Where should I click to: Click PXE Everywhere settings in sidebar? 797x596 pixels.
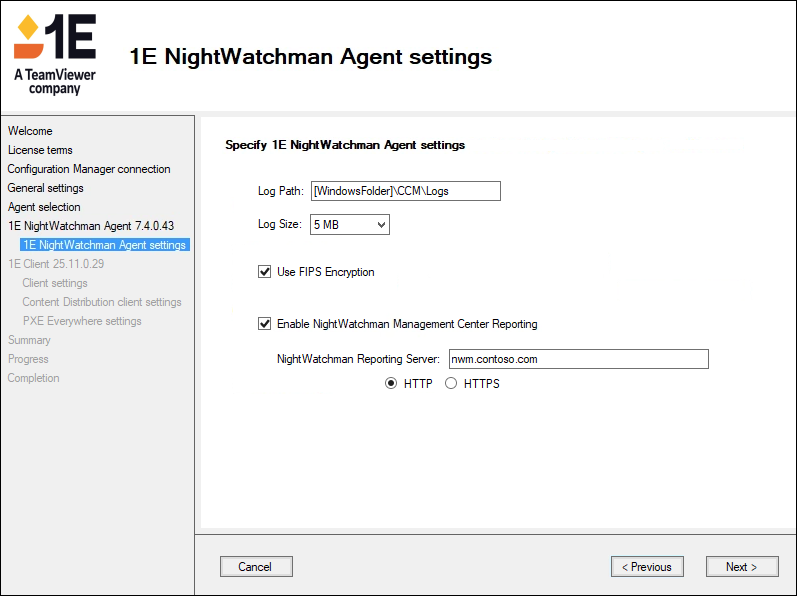(x=82, y=321)
